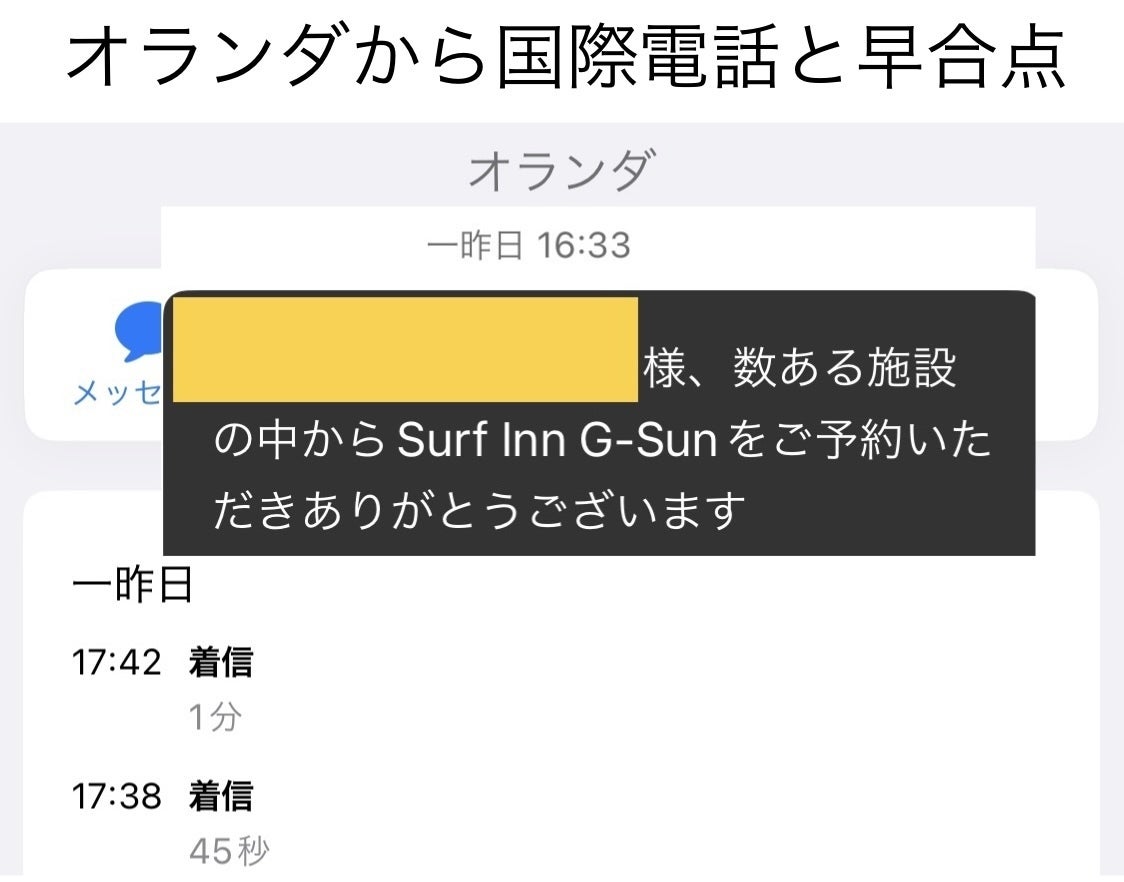Tap the 着信 label next to 17:42

[221, 662]
